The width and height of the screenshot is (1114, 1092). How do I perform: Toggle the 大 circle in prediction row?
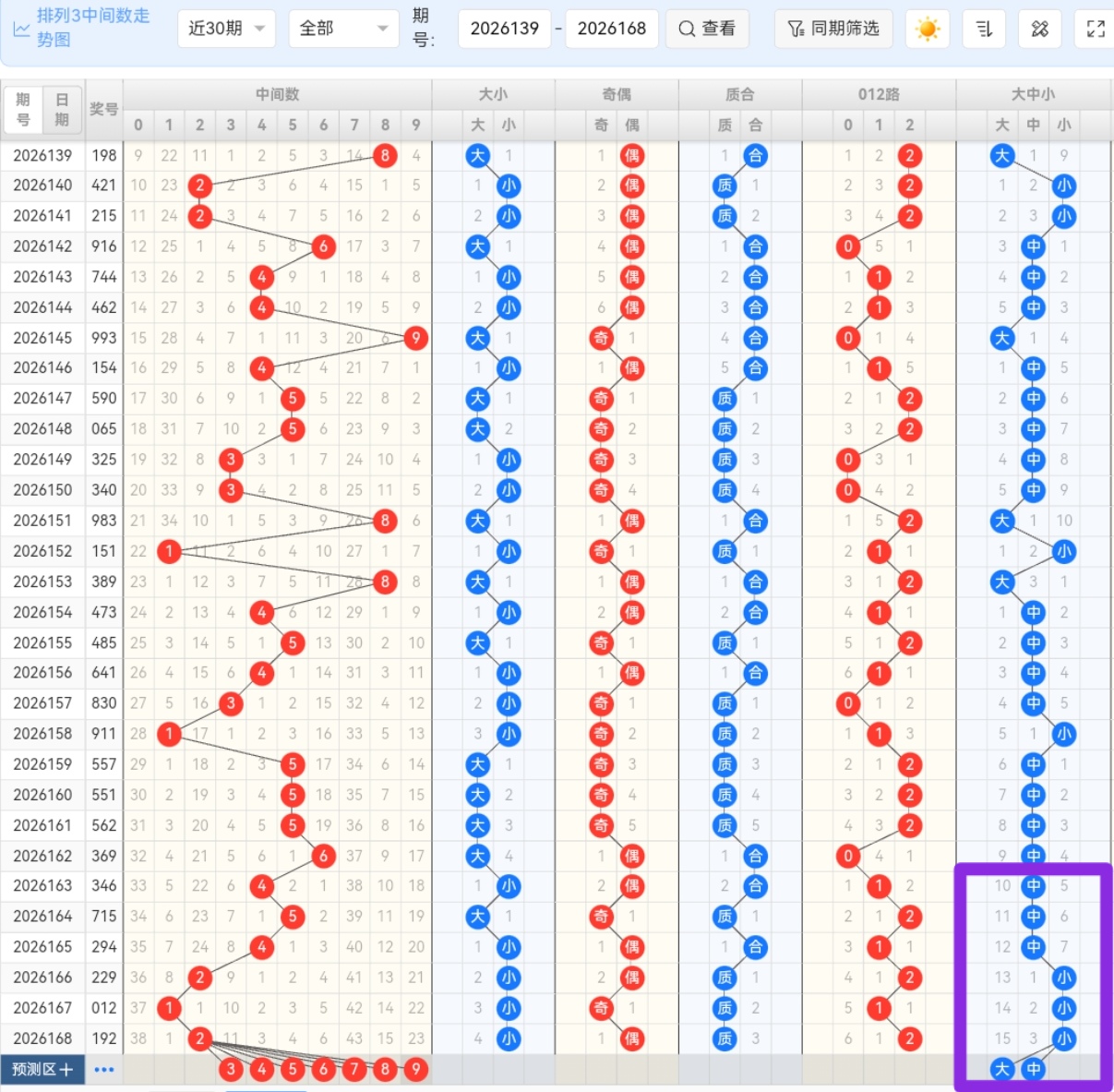click(1002, 1069)
